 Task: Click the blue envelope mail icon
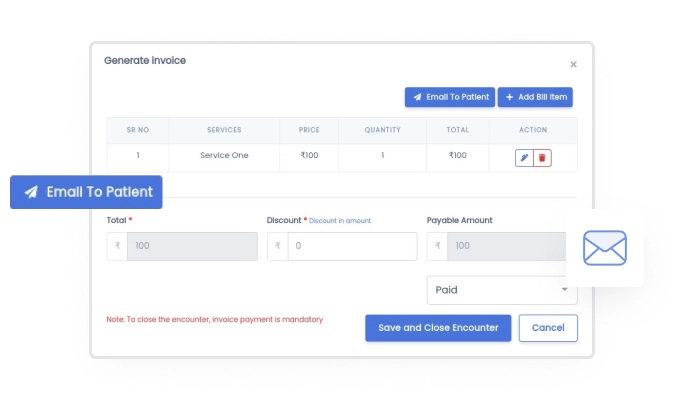(x=604, y=248)
